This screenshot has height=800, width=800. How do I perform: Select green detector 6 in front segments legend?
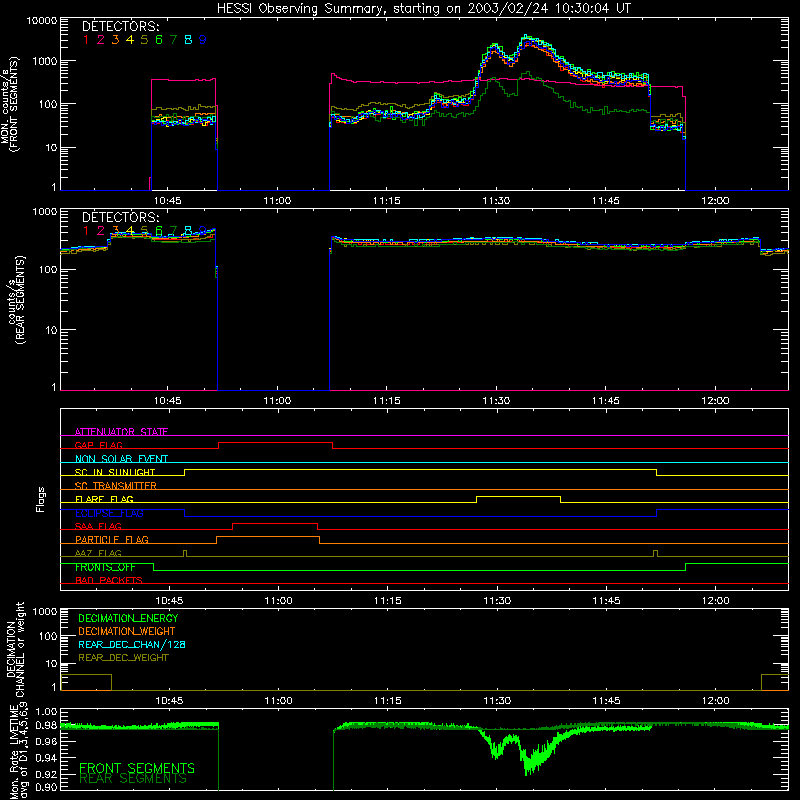(x=159, y=40)
